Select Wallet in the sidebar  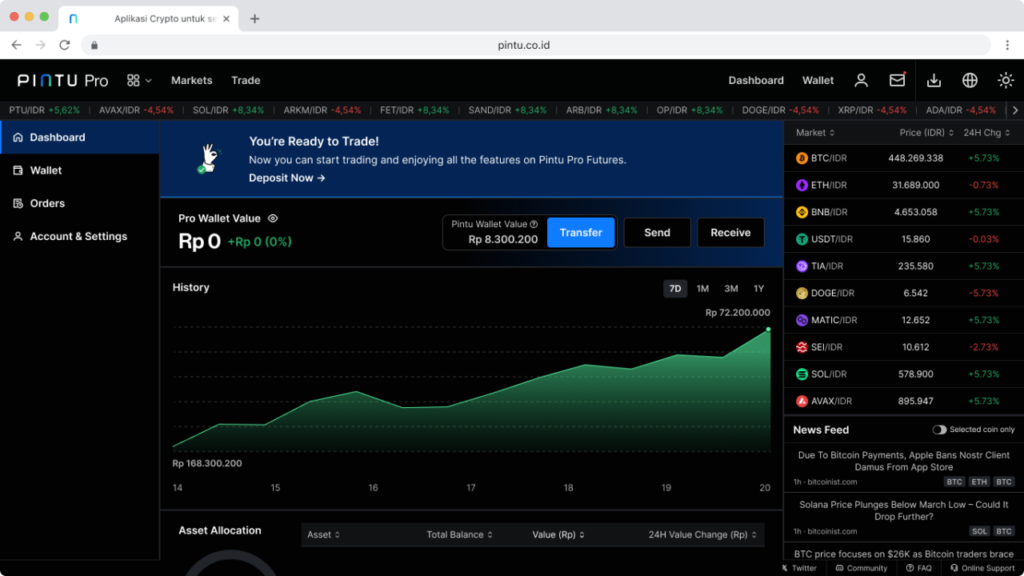[x=80, y=170]
